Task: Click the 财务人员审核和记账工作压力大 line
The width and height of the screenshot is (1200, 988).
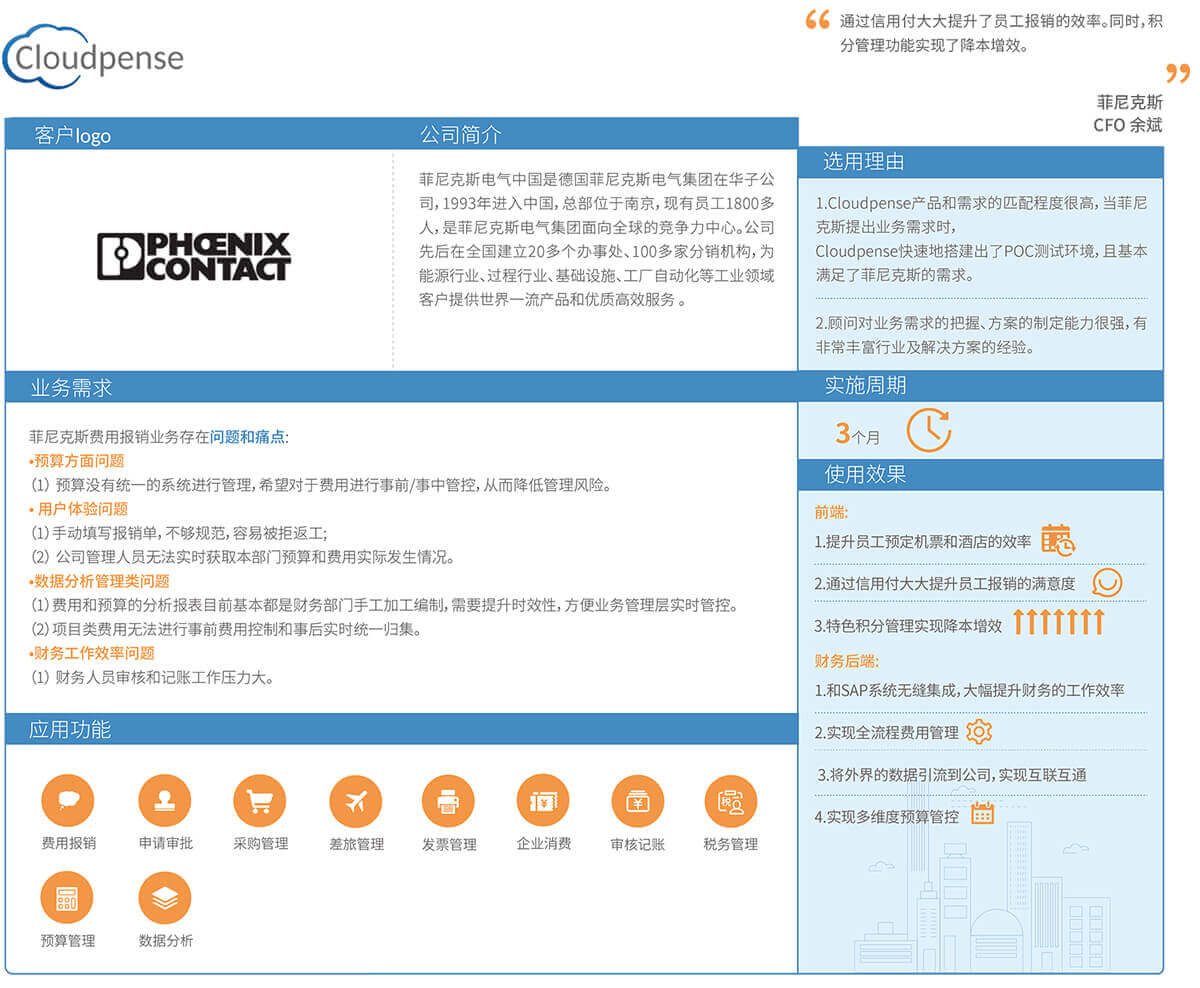Action: pos(152,677)
